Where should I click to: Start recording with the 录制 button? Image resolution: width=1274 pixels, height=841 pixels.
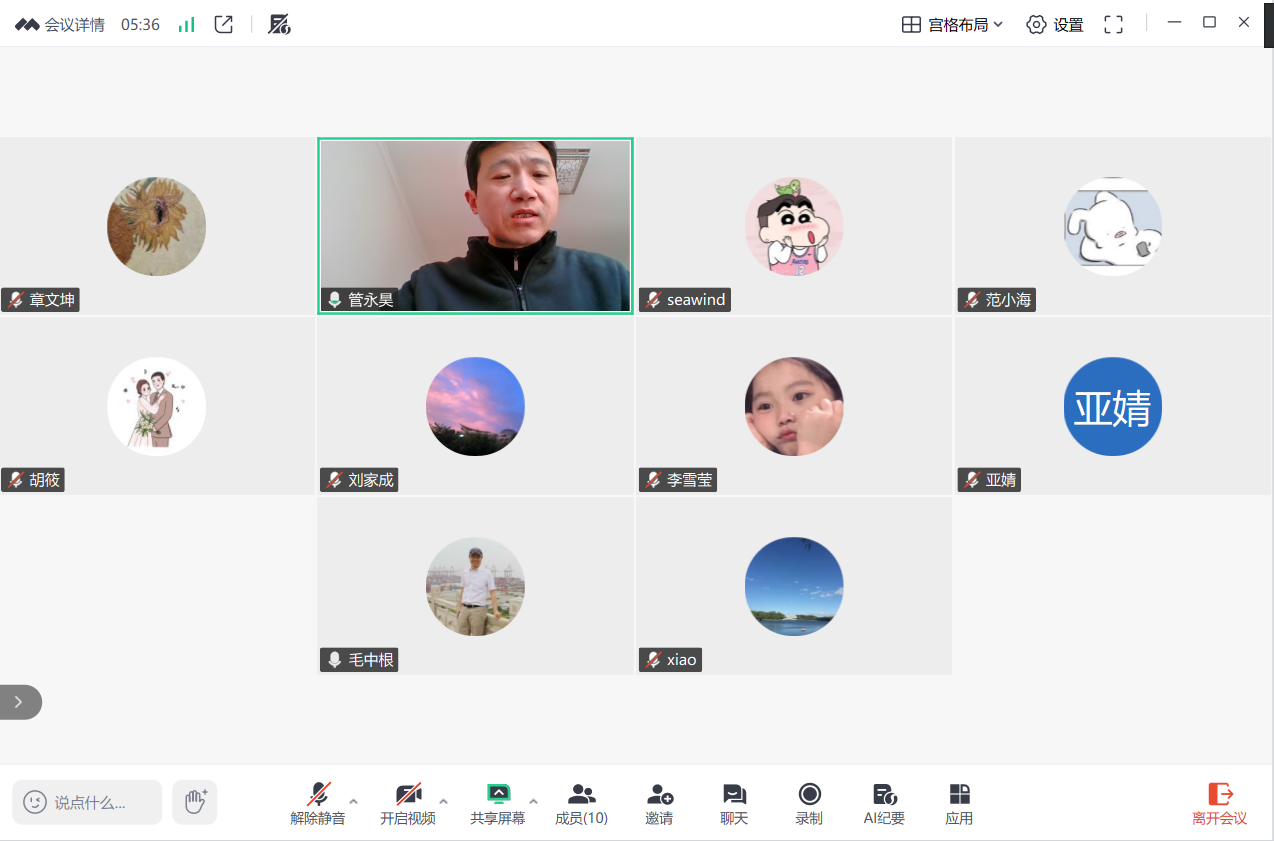809,803
